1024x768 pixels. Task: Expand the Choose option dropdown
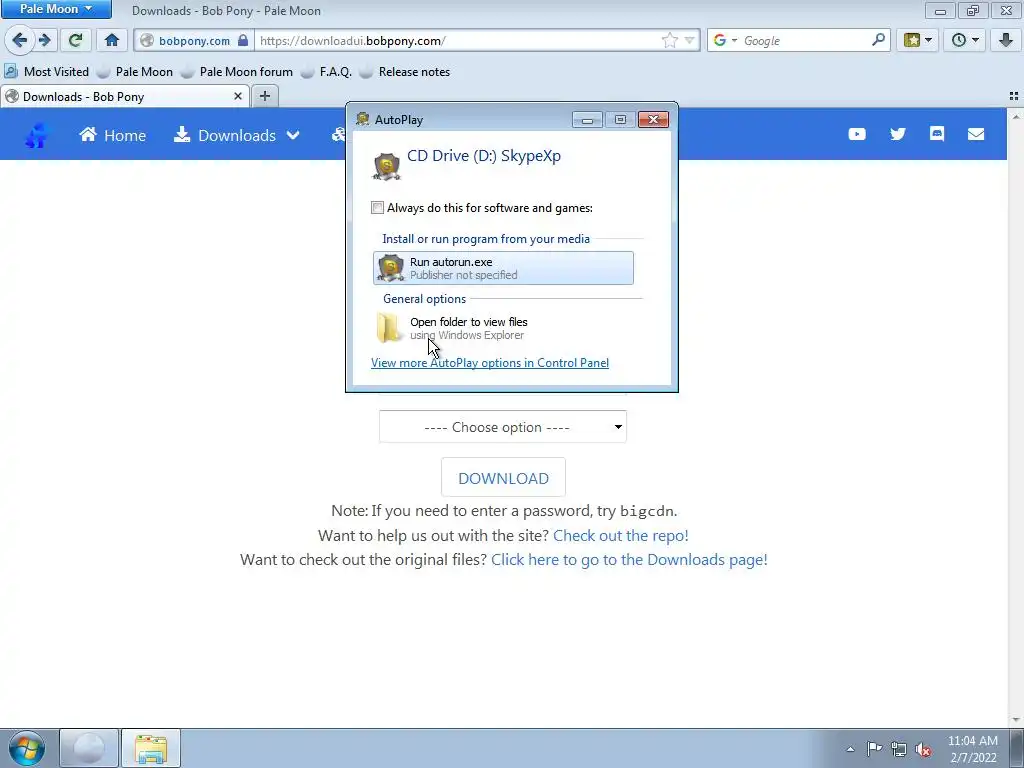(x=503, y=427)
